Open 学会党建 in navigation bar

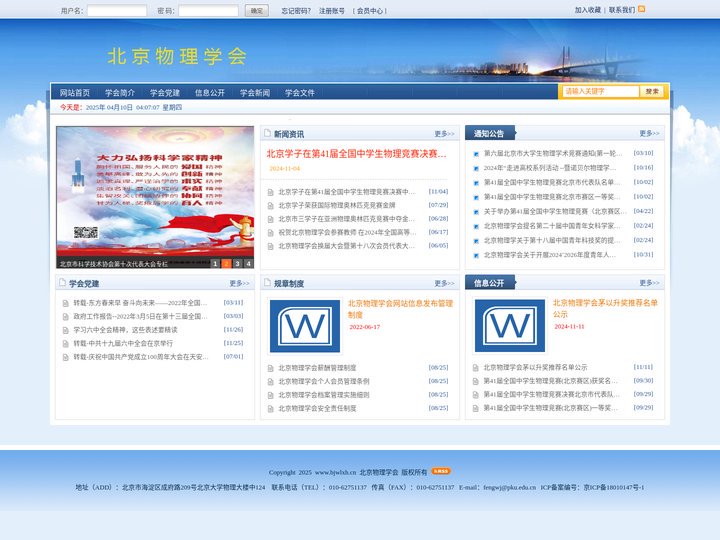165,93
